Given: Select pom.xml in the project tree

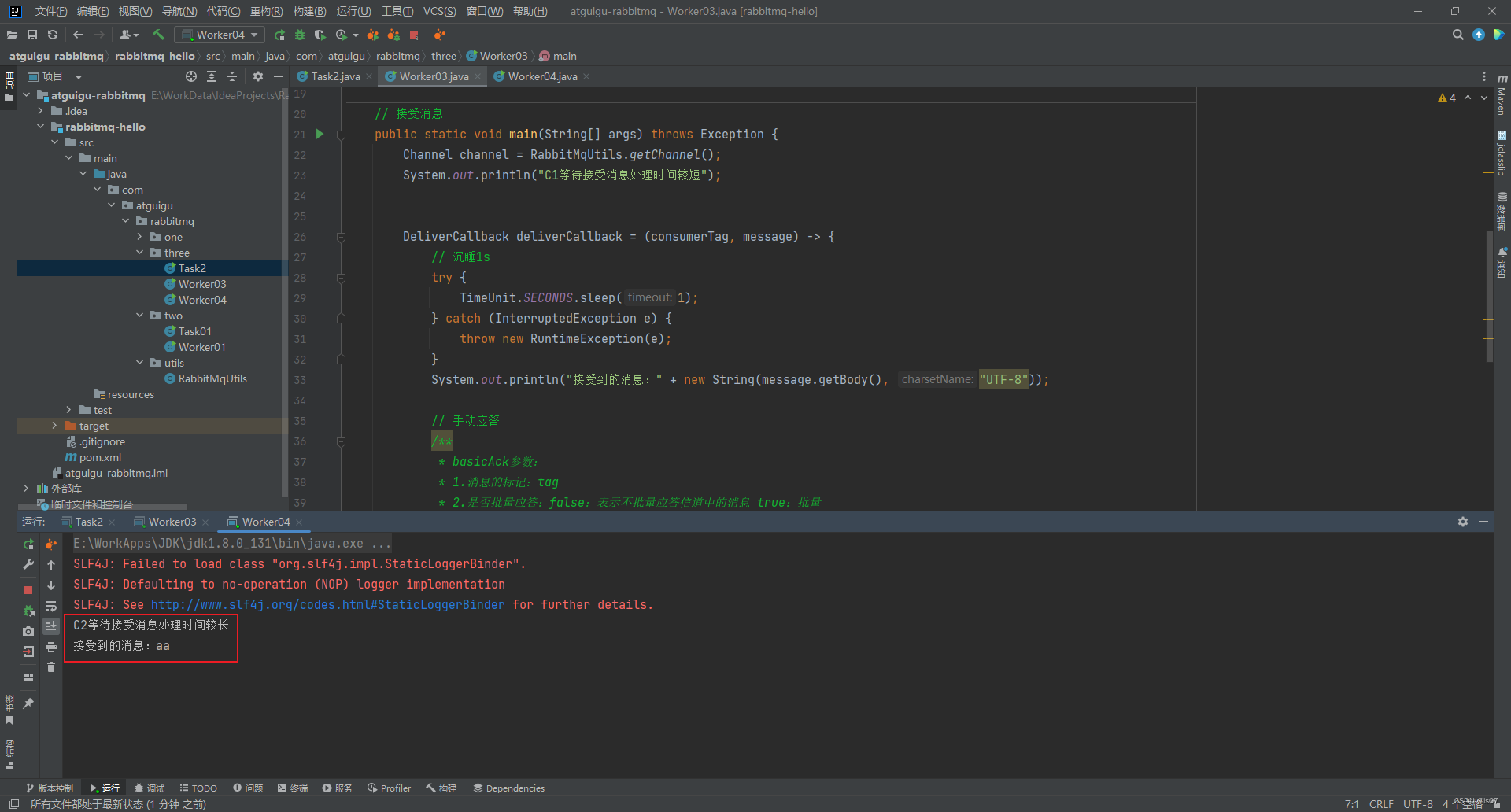Looking at the screenshot, I should [x=93, y=457].
